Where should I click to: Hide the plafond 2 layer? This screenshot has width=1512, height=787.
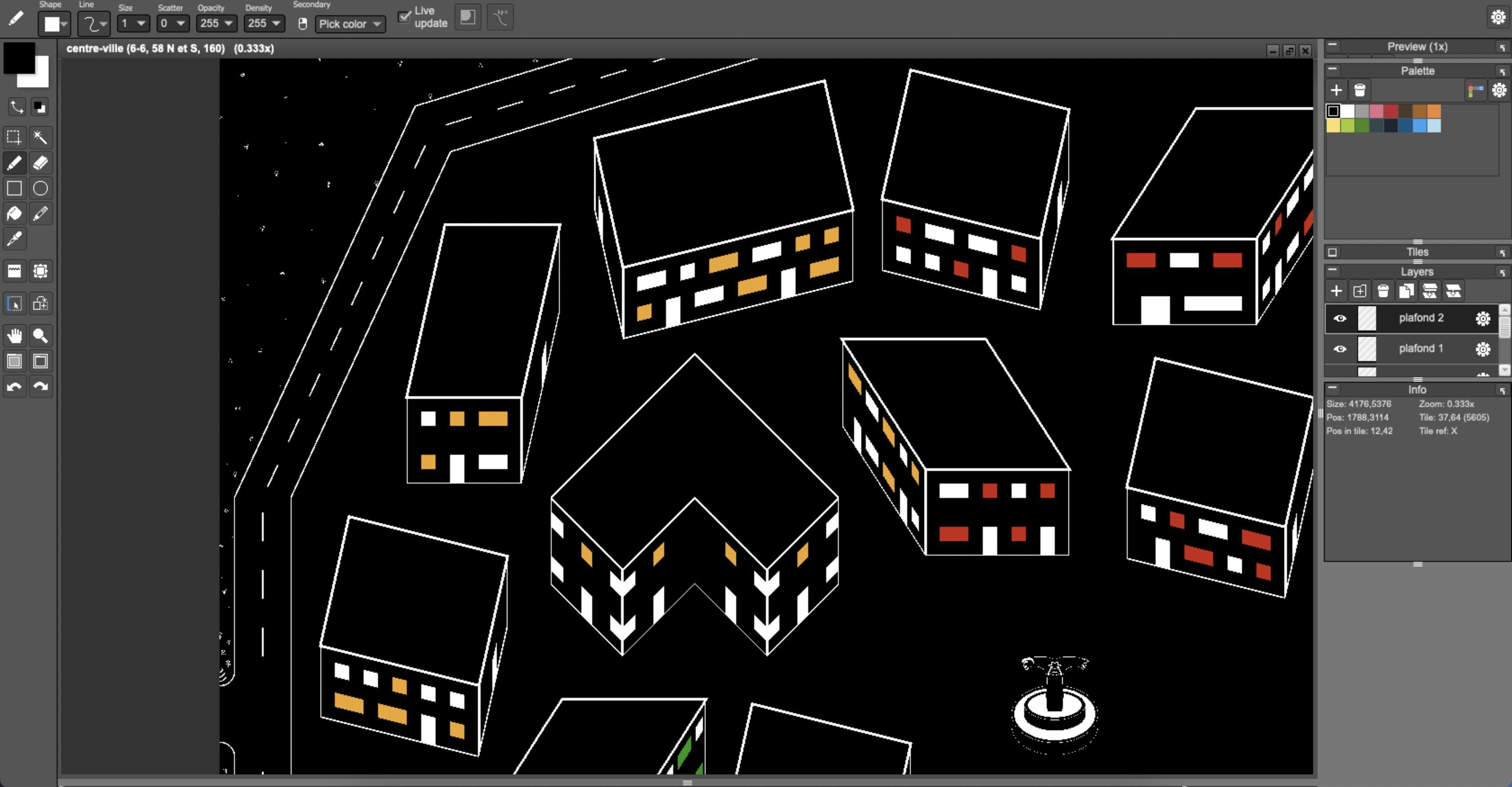coord(1340,318)
